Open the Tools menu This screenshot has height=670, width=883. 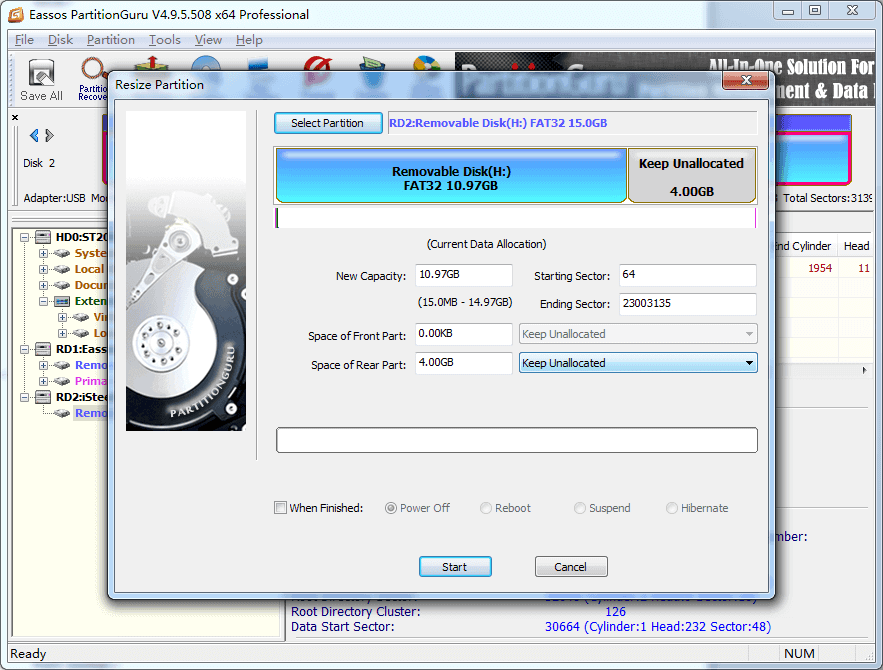point(164,40)
